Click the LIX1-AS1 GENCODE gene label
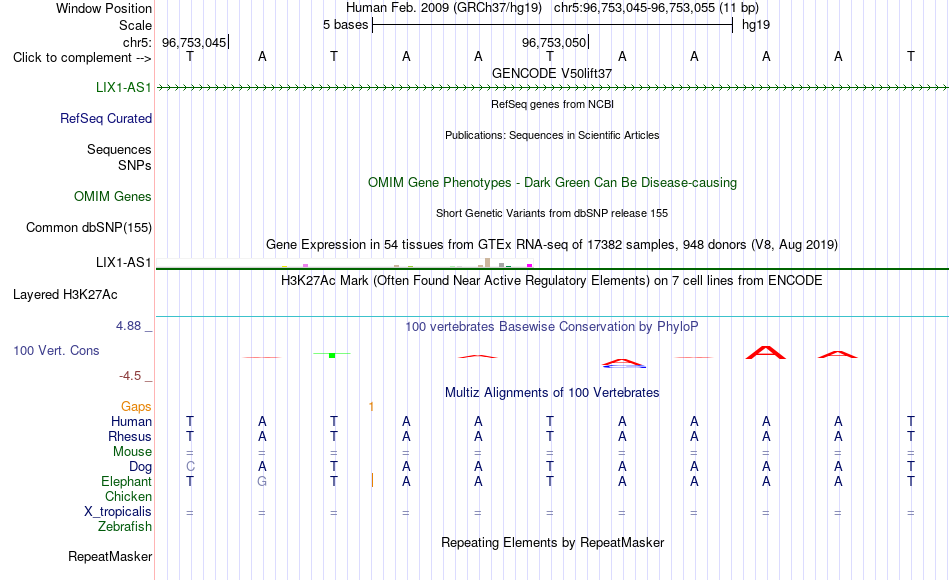Image resolution: width=950 pixels, height=580 pixels. [x=124, y=87]
